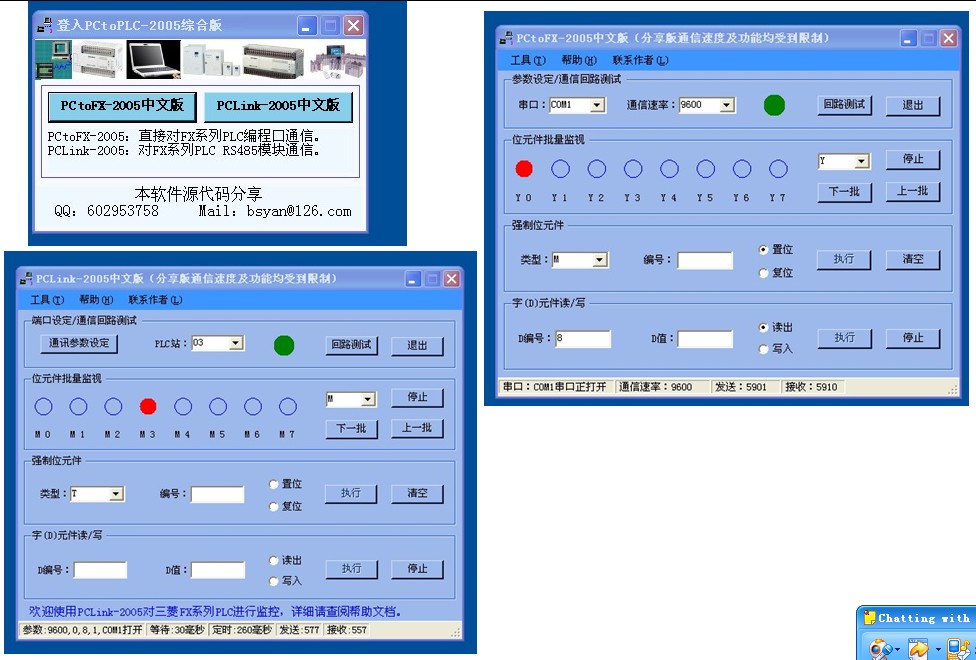Viewport: 976px width, 660px height.
Task: Click the Chatting with window icon
Action: coord(870,618)
